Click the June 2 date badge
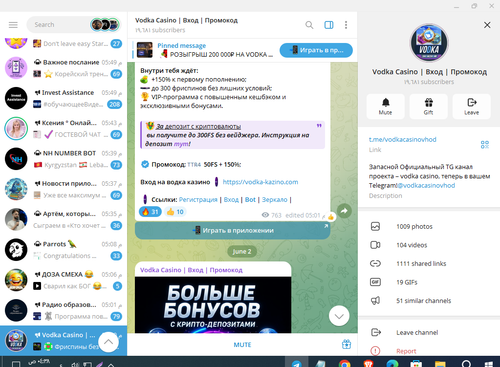 click(x=242, y=251)
